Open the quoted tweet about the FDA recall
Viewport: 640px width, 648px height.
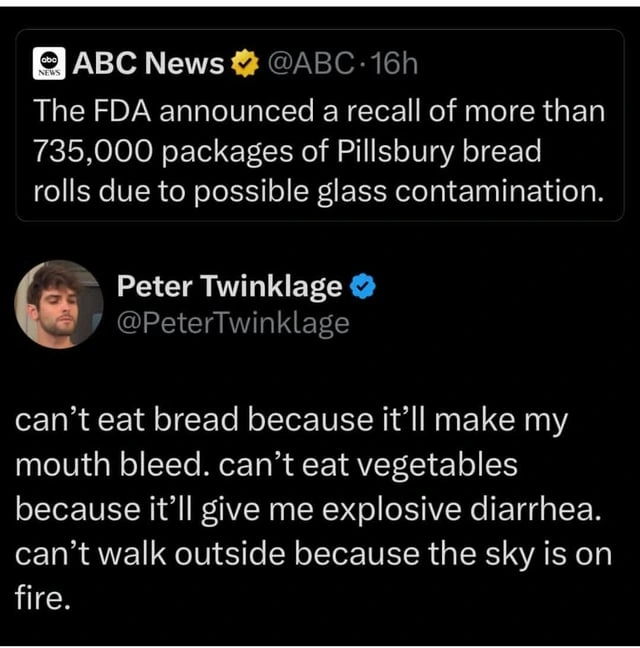[320, 125]
